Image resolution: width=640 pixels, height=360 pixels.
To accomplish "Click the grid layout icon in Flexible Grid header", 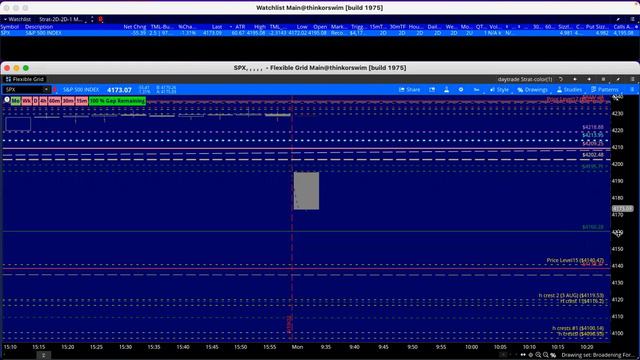I will tap(603, 79).
